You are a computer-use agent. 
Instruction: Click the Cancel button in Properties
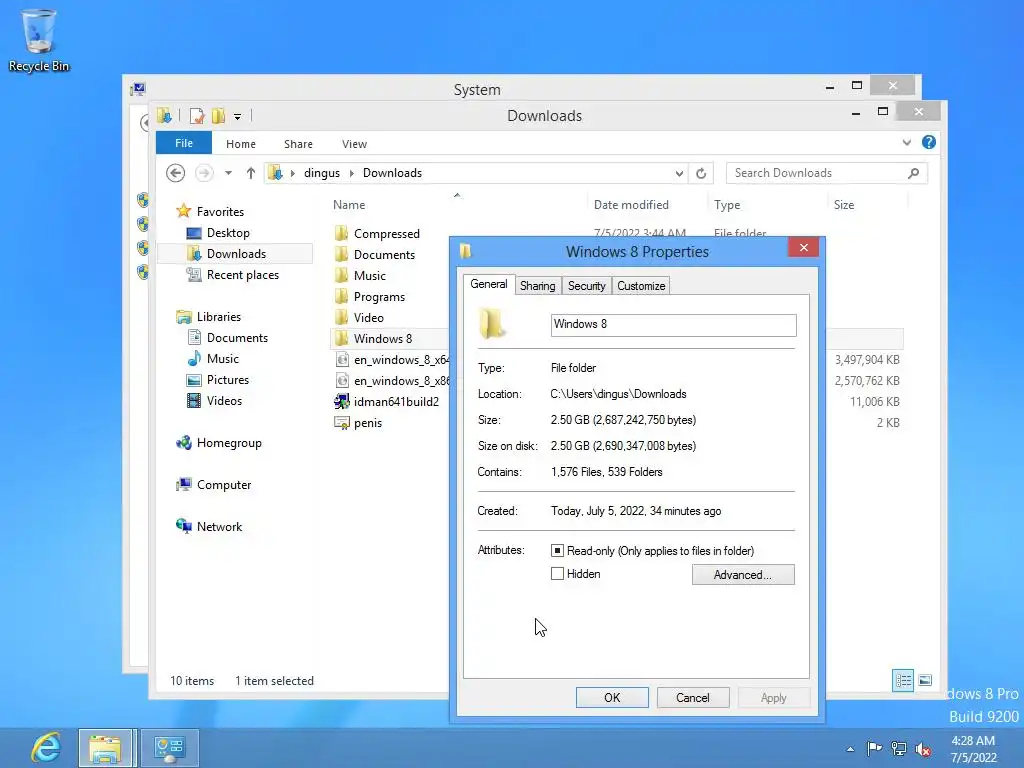coord(693,697)
